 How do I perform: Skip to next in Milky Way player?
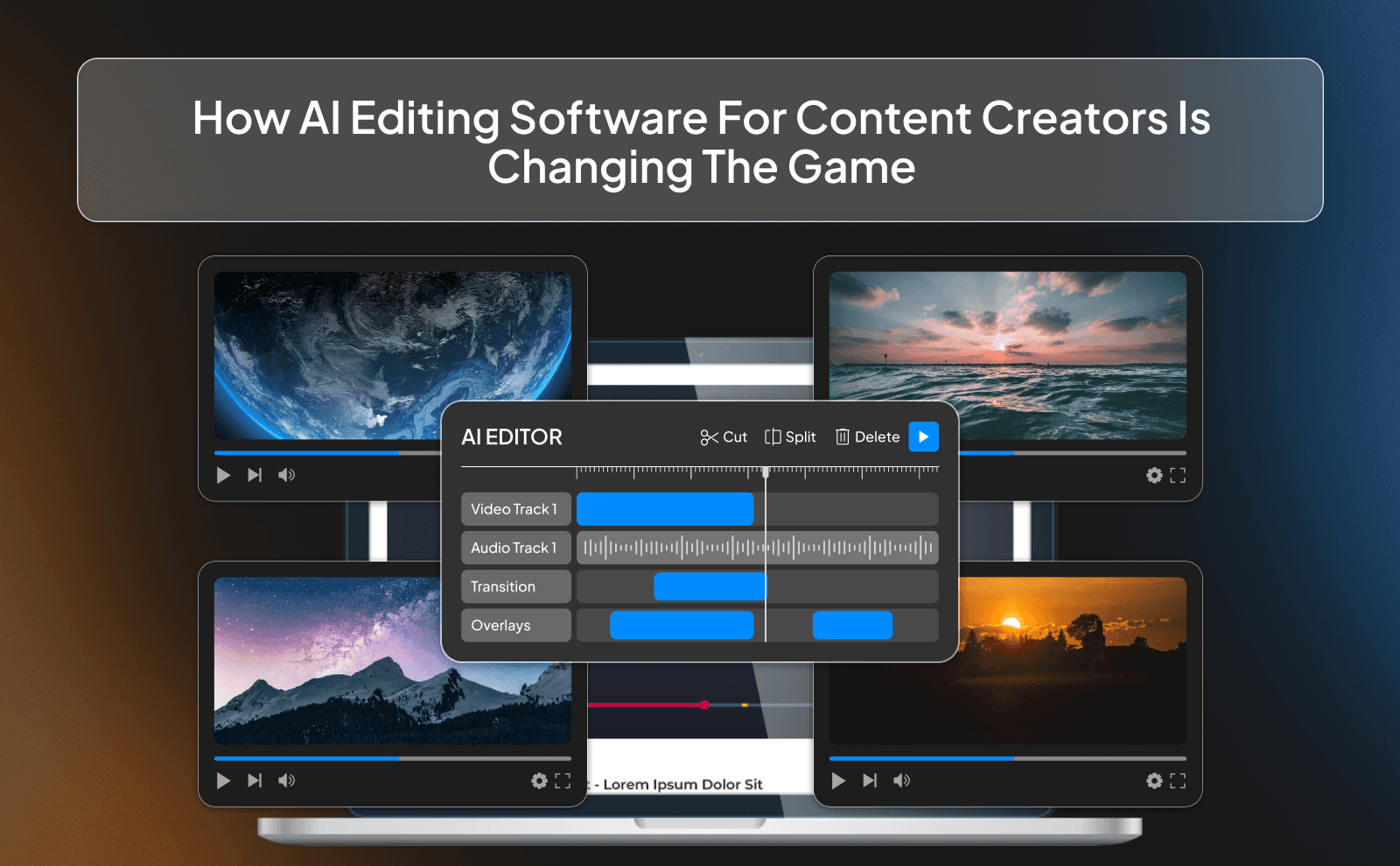pyautogui.click(x=255, y=780)
